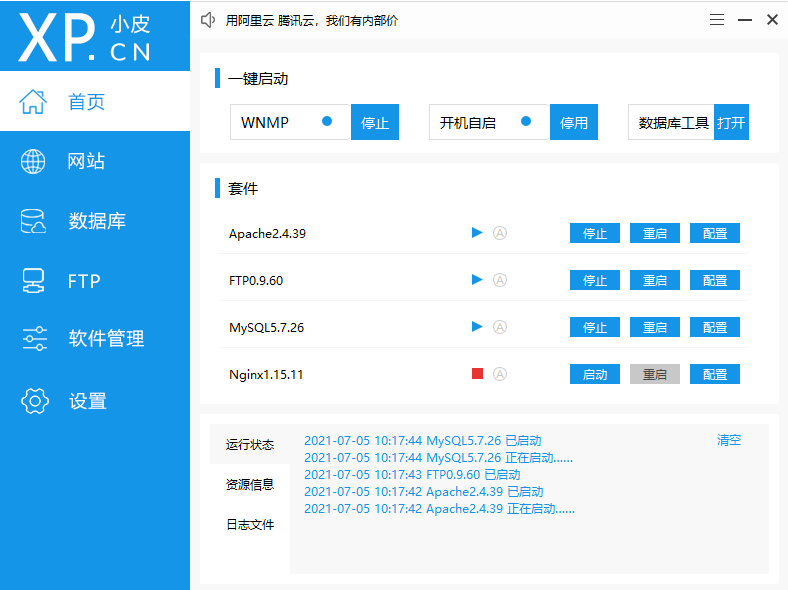This screenshot has height=590, width=788.
Task: Switch to the 日志文件 tab
Action: (250, 525)
